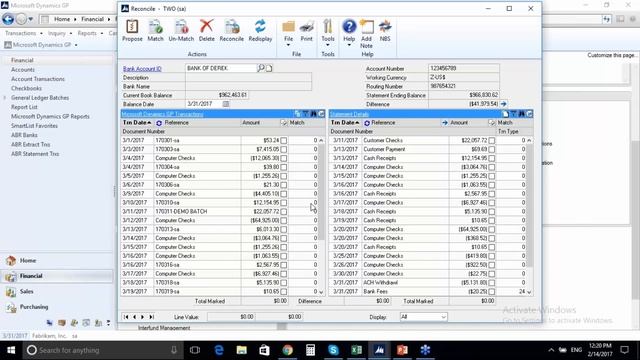
Task: Check the statement box for Bank Fees
Action: coord(492,292)
